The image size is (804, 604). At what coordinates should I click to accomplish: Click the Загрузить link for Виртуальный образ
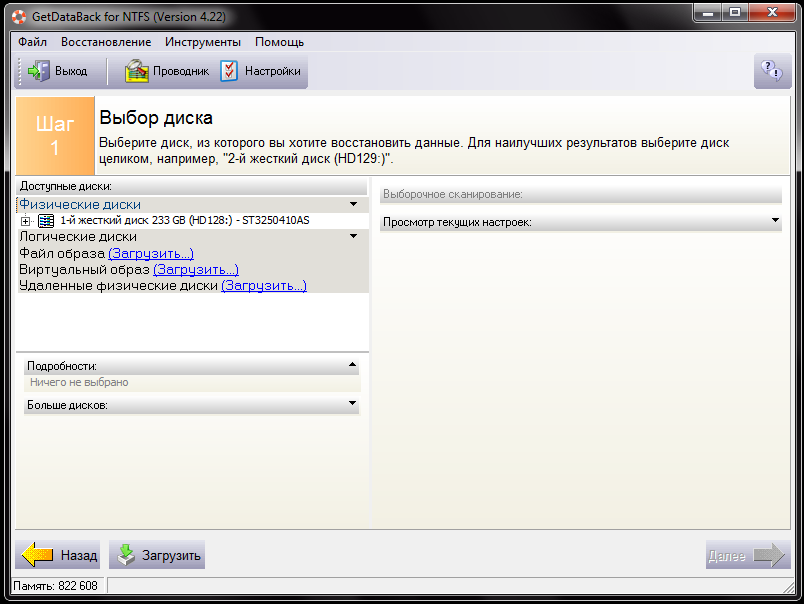tap(196, 269)
